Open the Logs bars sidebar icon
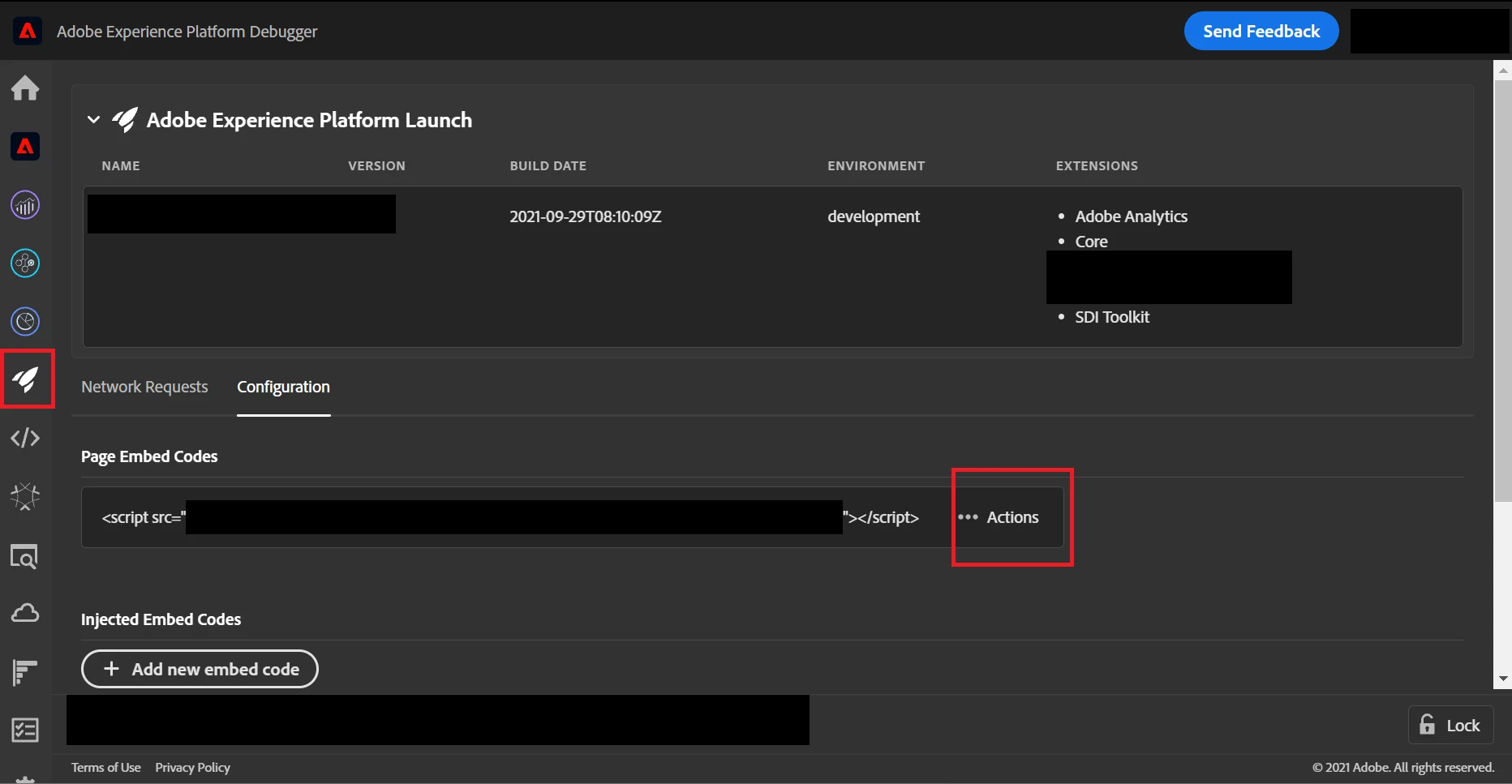Image resolution: width=1512 pixels, height=784 pixels. [25, 672]
